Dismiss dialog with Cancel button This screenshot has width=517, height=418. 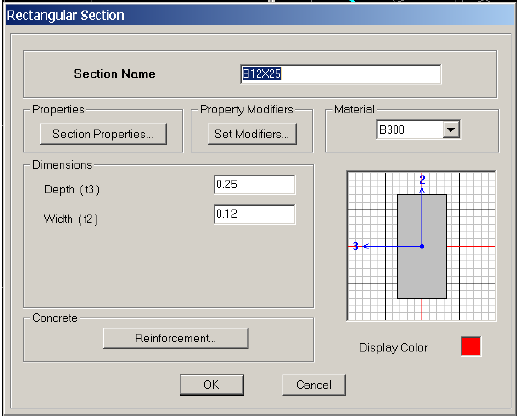click(314, 385)
